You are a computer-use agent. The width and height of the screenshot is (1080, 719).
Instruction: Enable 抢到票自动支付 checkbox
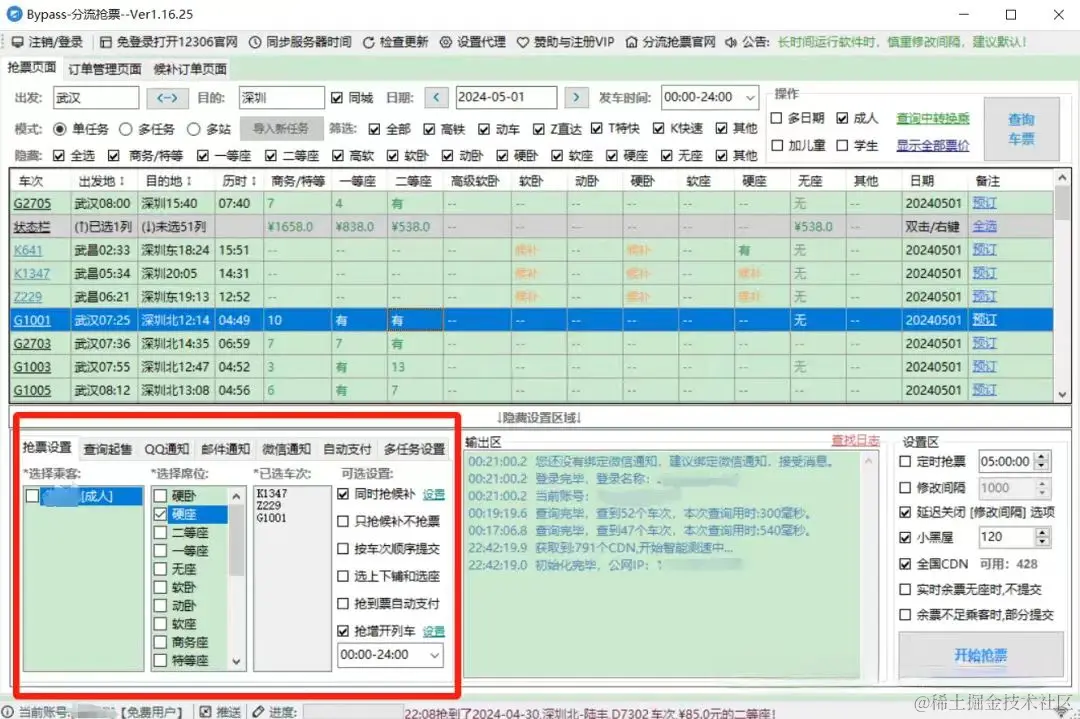click(343, 603)
